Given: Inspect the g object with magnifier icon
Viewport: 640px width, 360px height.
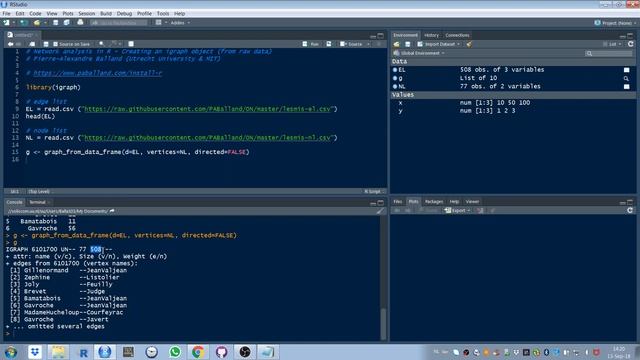Looking at the screenshot, I should (627, 78).
